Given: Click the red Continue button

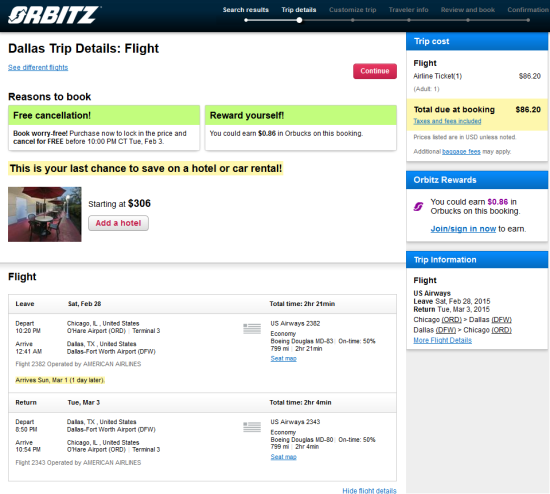Looking at the screenshot, I should [375, 71].
